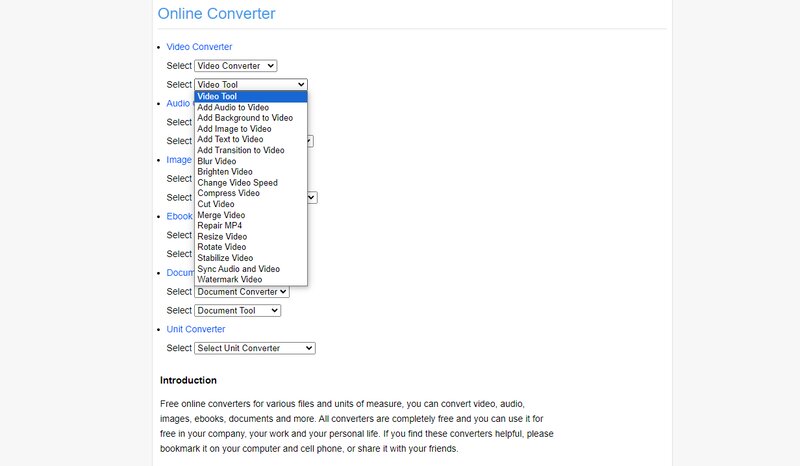800x466 pixels.
Task: Open the Document Converter dropdown
Action: coord(242,292)
